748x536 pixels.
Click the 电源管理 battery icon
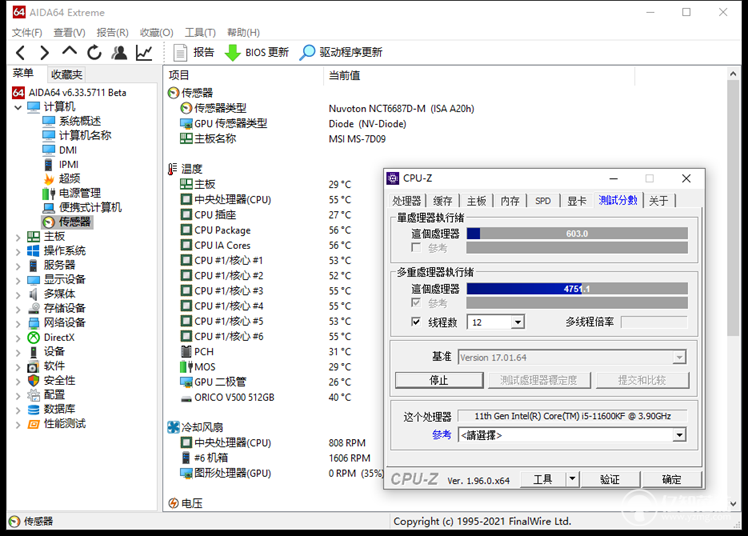49,193
